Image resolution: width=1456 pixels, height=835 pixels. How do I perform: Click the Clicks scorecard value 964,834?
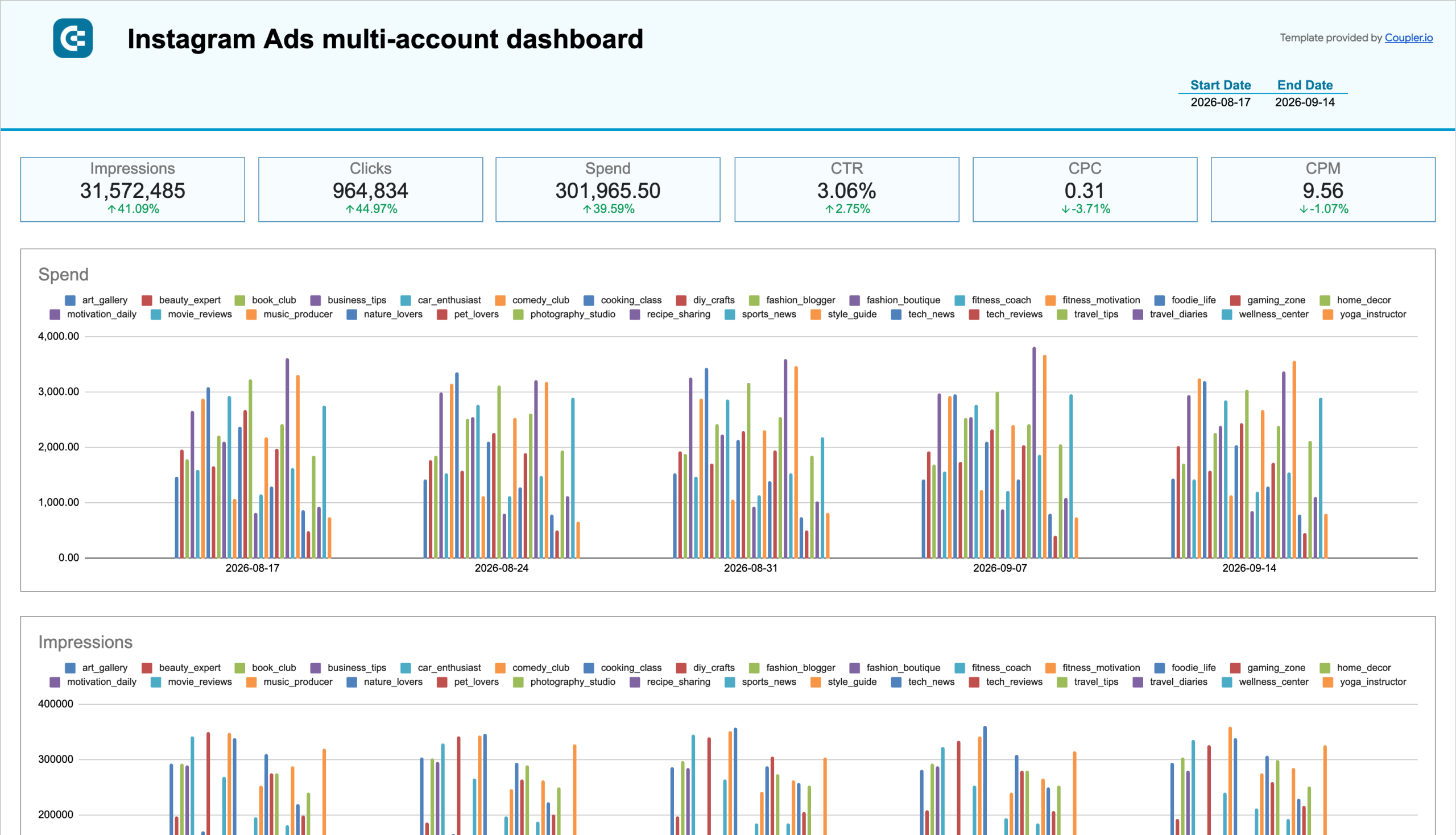(x=370, y=191)
